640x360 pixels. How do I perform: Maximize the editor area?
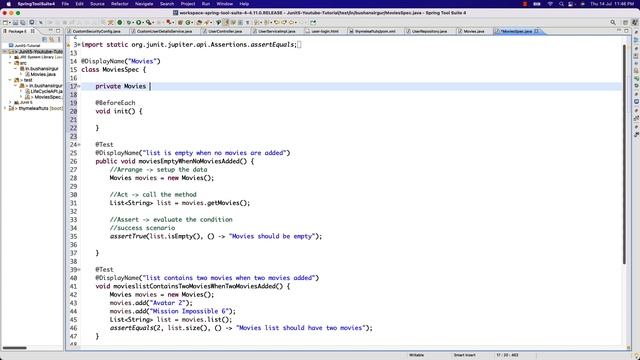tap(626, 31)
